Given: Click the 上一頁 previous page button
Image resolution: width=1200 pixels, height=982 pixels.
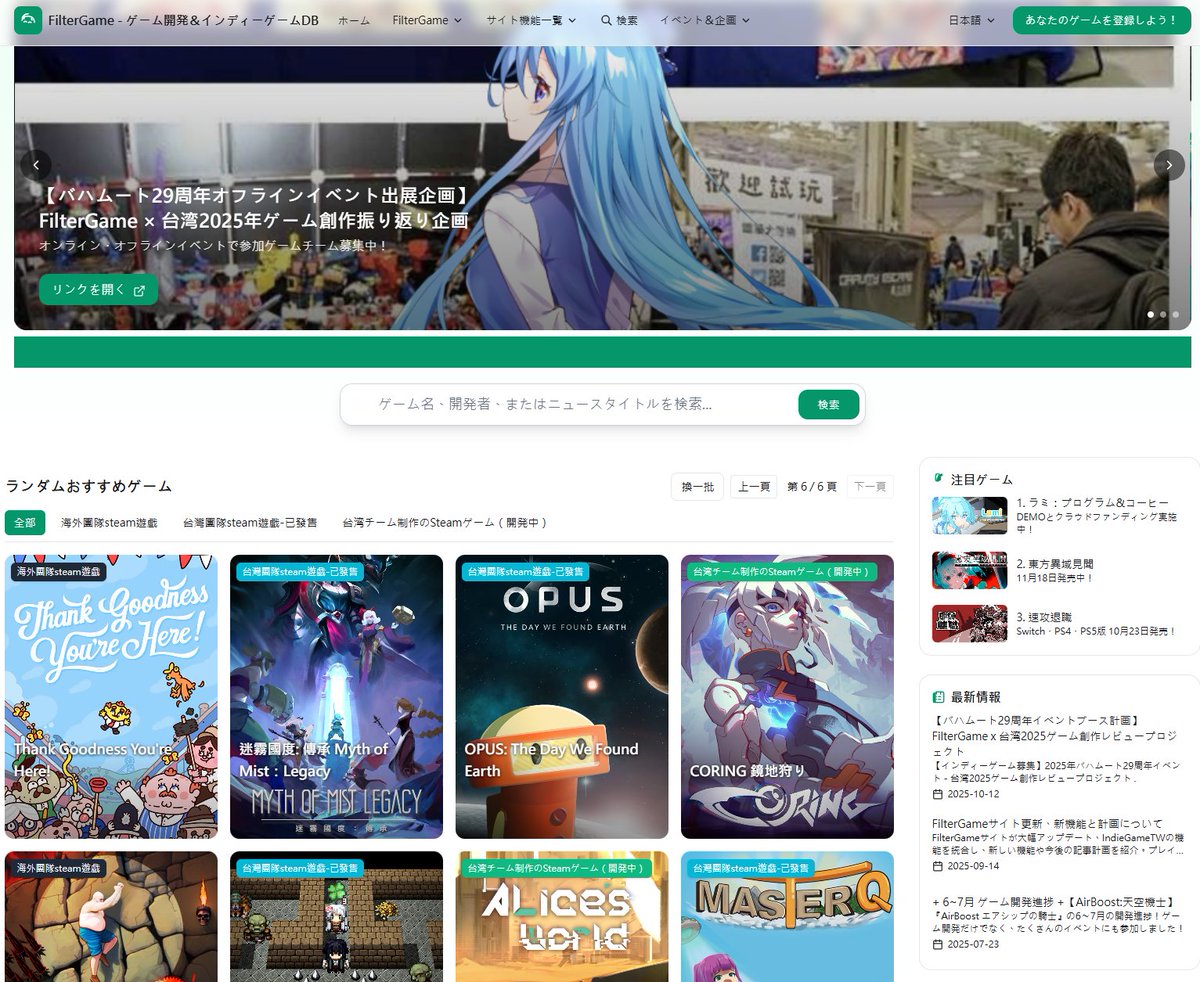Looking at the screenshot, I should [x=755, y=486].
